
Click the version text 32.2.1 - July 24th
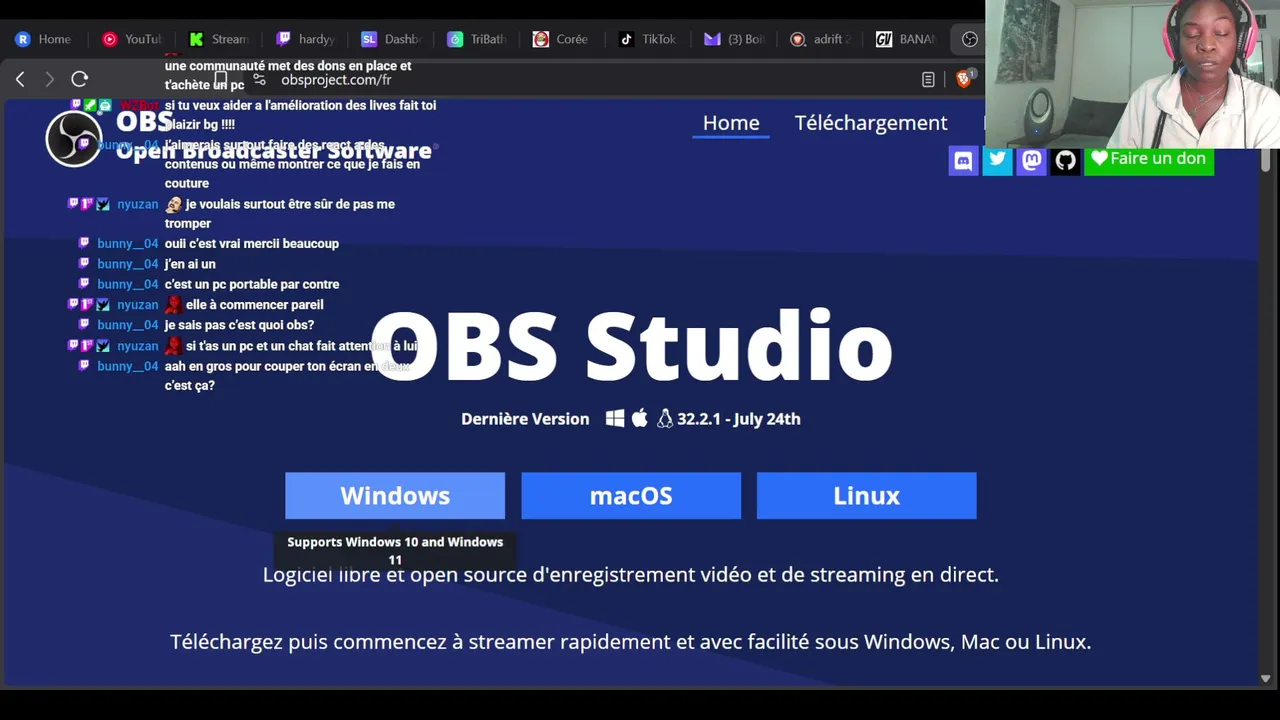pyautogui.click(x=739, y=419)
